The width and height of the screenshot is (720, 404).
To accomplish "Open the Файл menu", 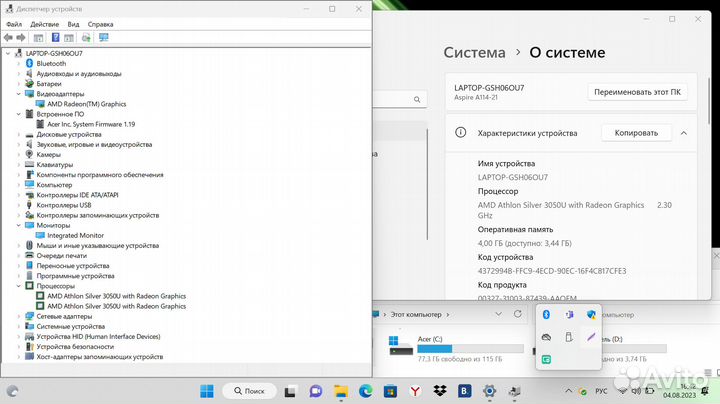I will coord(14,24).
